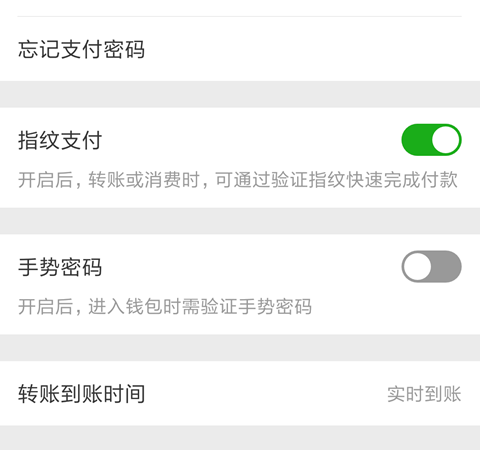
Task: Click gray track of 手势密码 switch
Action: (x=447, y=266)
